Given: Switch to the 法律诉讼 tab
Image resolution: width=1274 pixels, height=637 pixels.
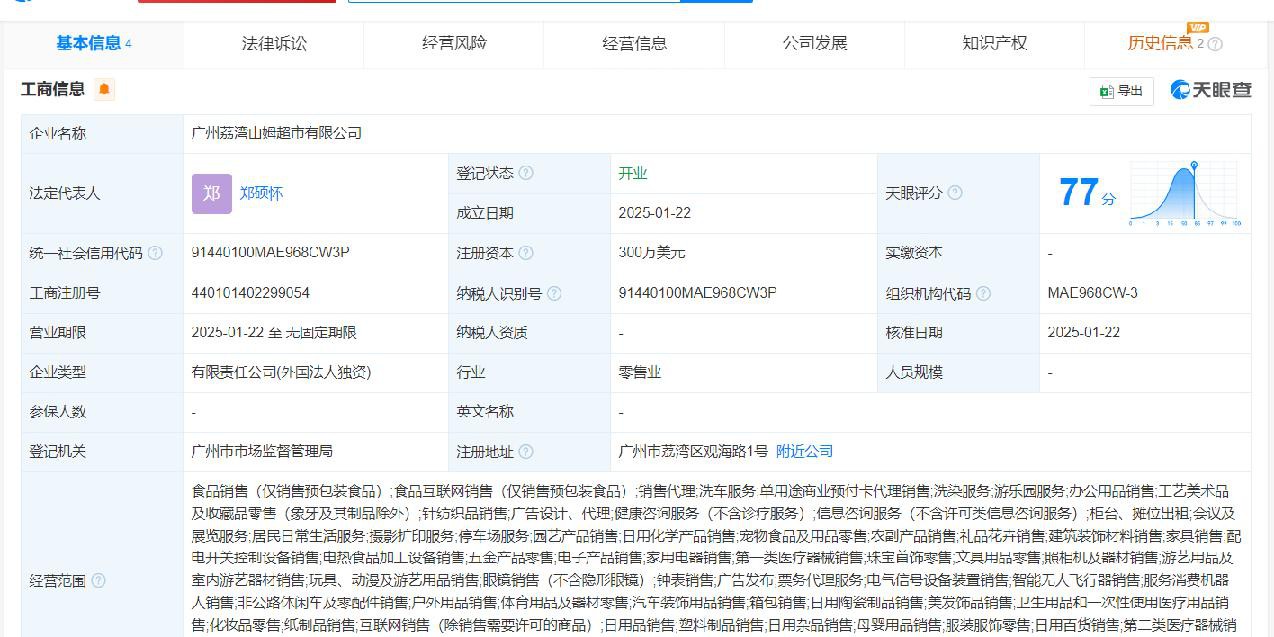Looking at the screenshot, I should pos(274,43).
